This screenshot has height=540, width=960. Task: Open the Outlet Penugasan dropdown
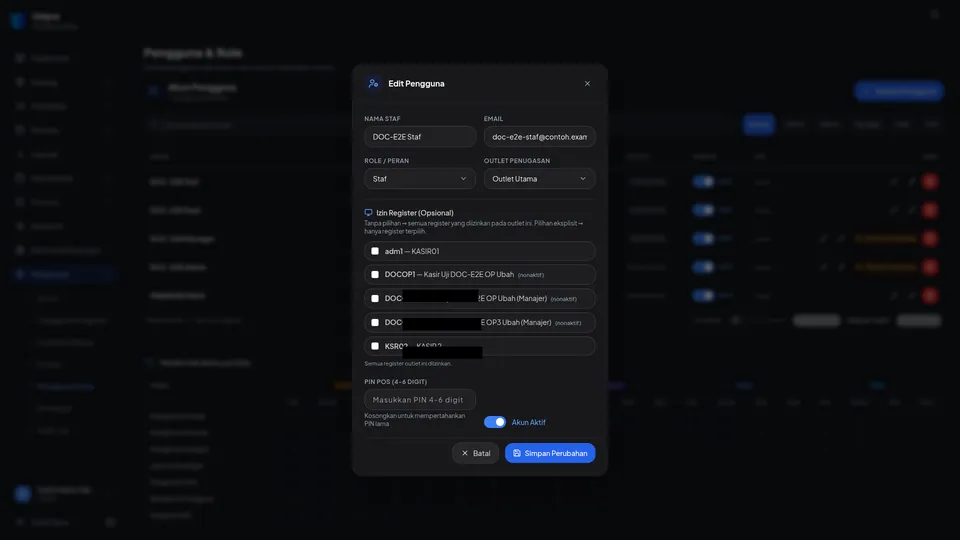pyautogui.click(x=539, y=179)
